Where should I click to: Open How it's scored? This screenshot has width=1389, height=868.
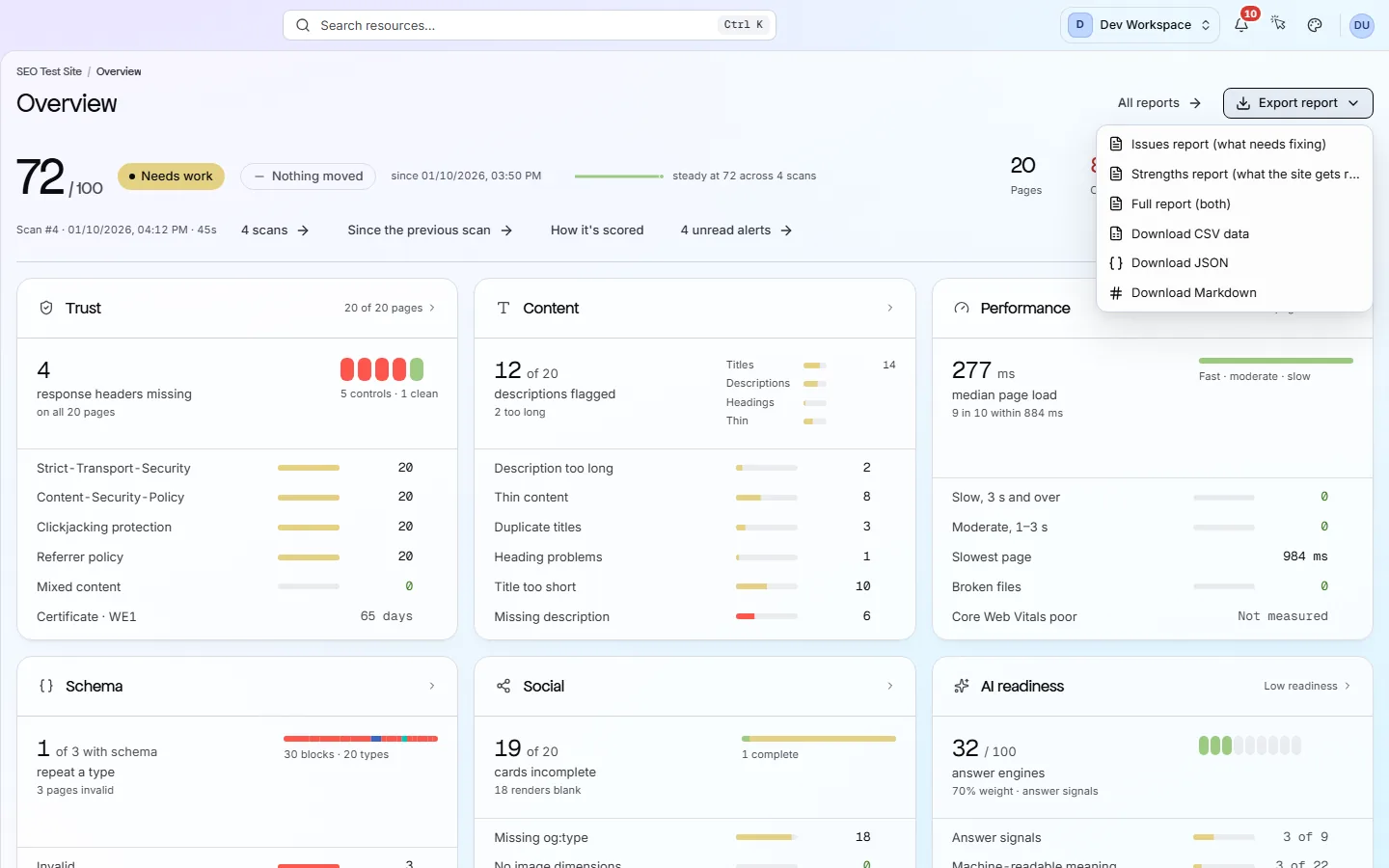(597, 231)
